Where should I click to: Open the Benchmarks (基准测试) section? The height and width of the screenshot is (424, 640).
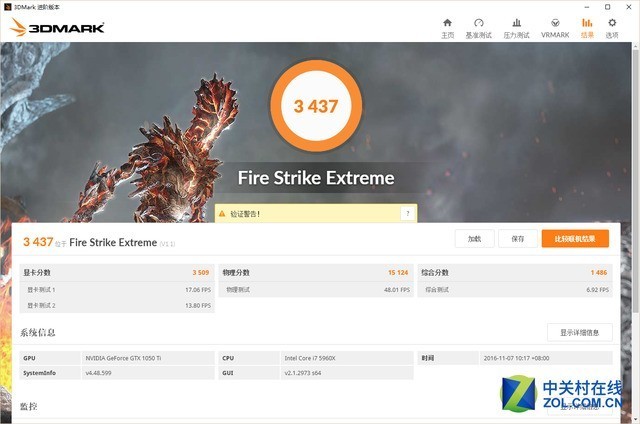(x=479, y=28)
